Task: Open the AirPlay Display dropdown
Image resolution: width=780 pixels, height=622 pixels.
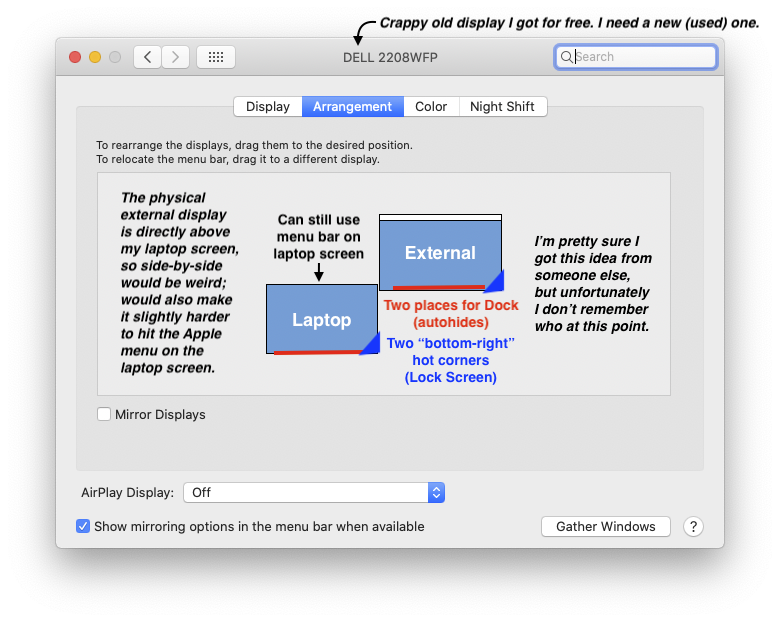Action: 314,493
